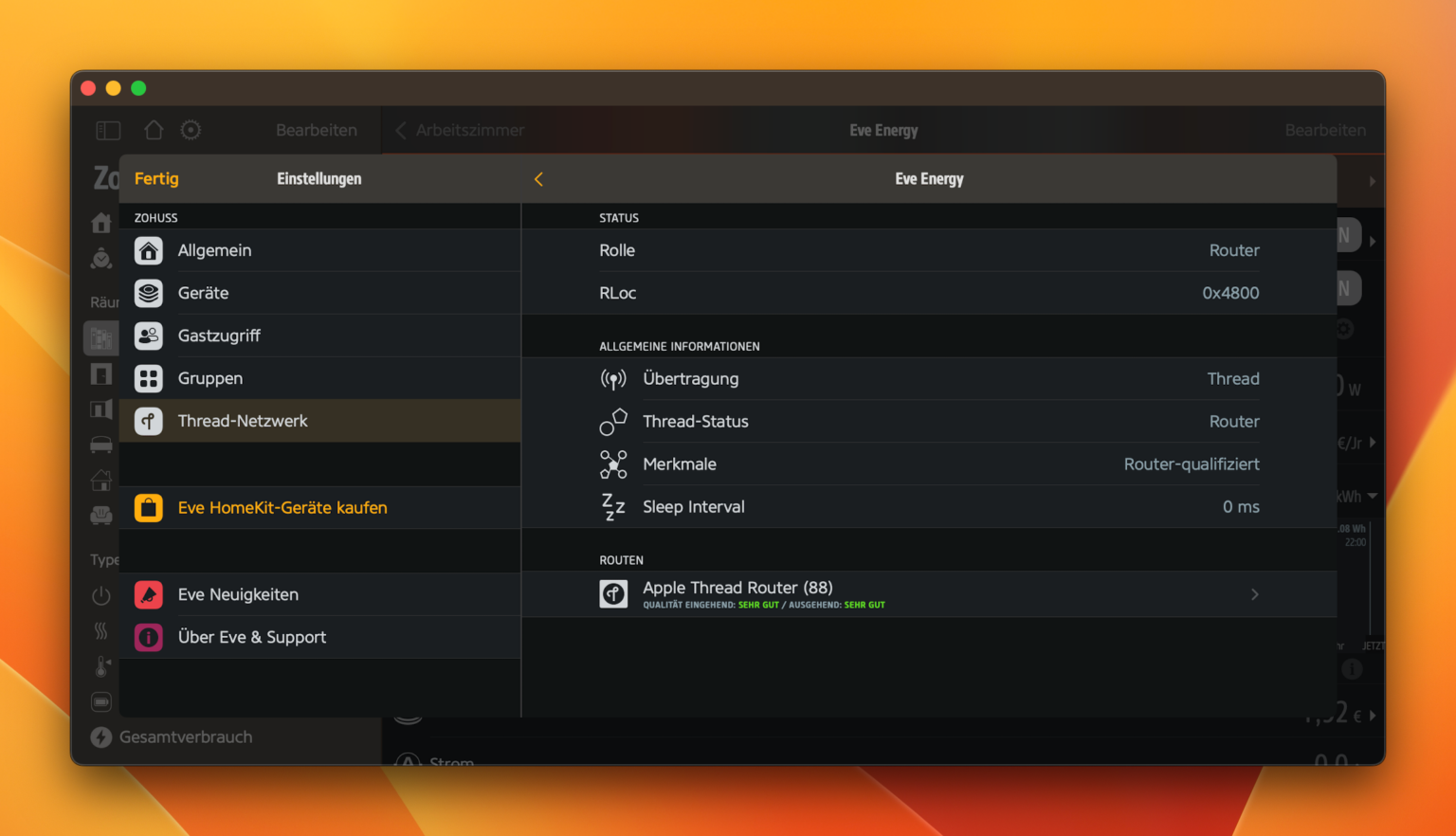Click the Gruppen grid icon
Image resolution: width=1456 pixels, height=836 pixels.
tap(149, 378)
